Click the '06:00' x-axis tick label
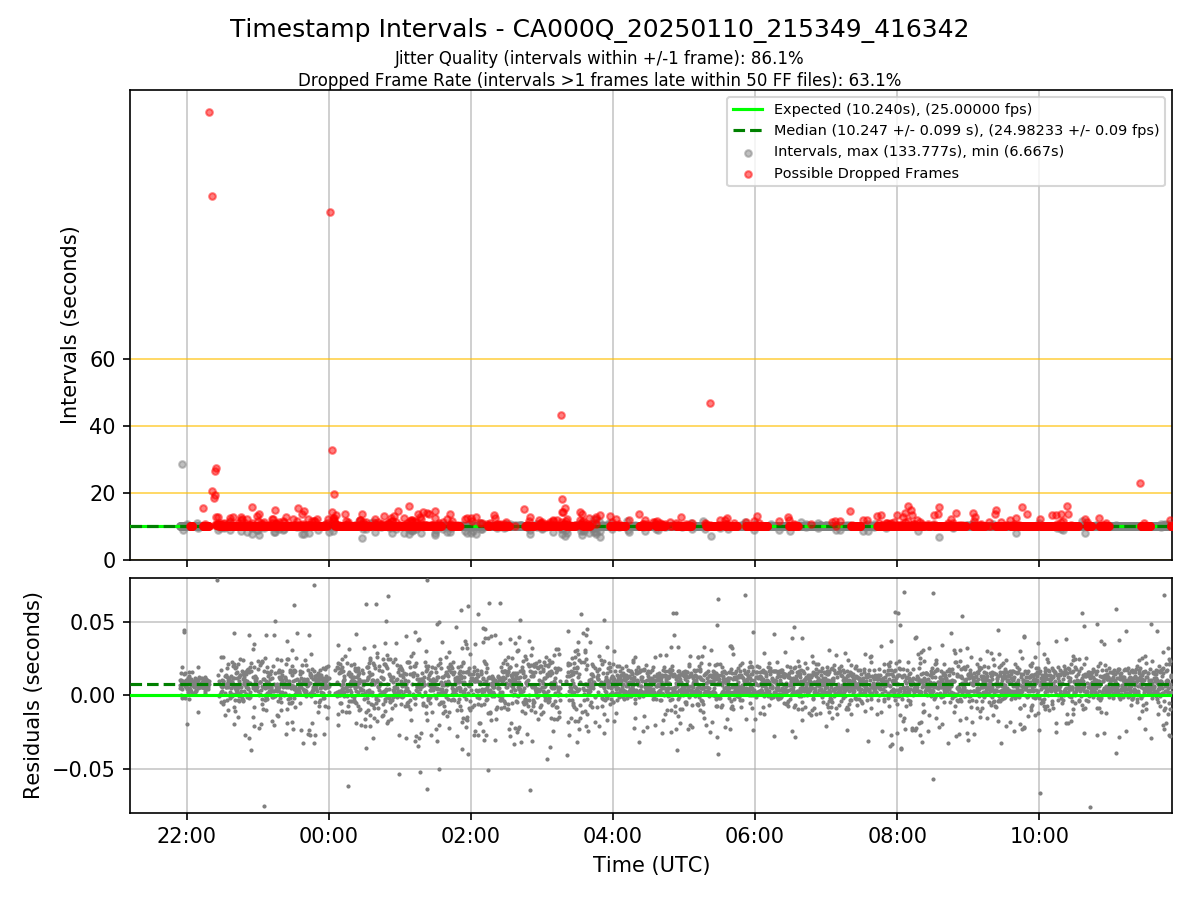 755,833
